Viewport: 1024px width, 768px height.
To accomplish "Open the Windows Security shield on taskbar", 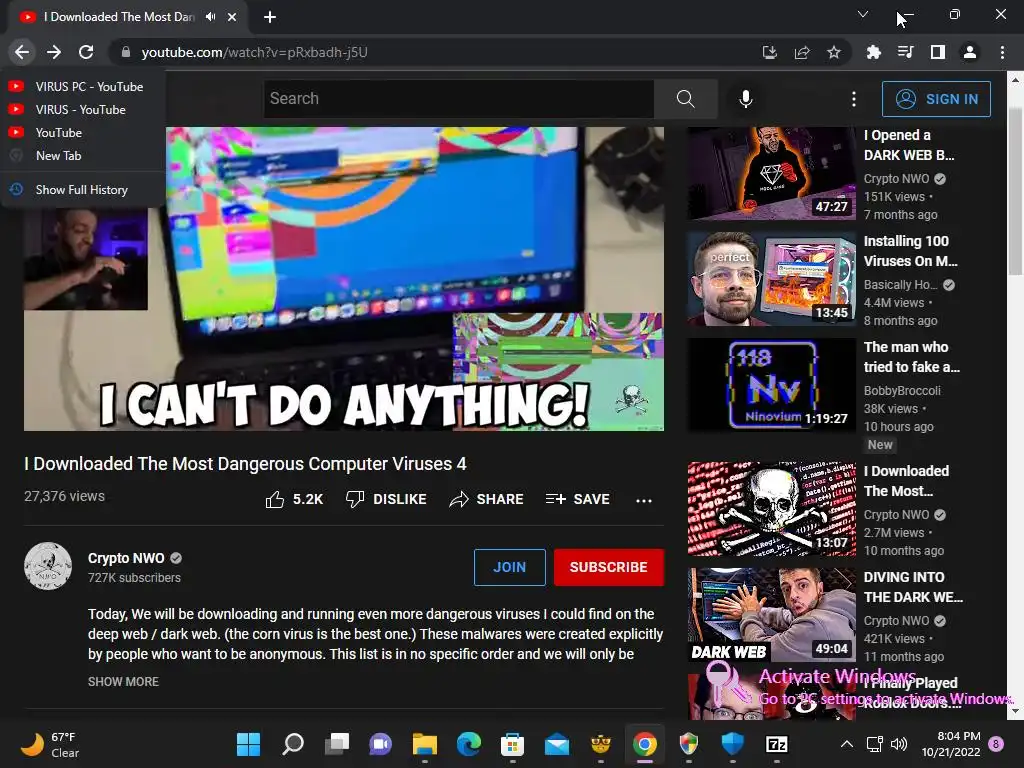I will (733, 744).
